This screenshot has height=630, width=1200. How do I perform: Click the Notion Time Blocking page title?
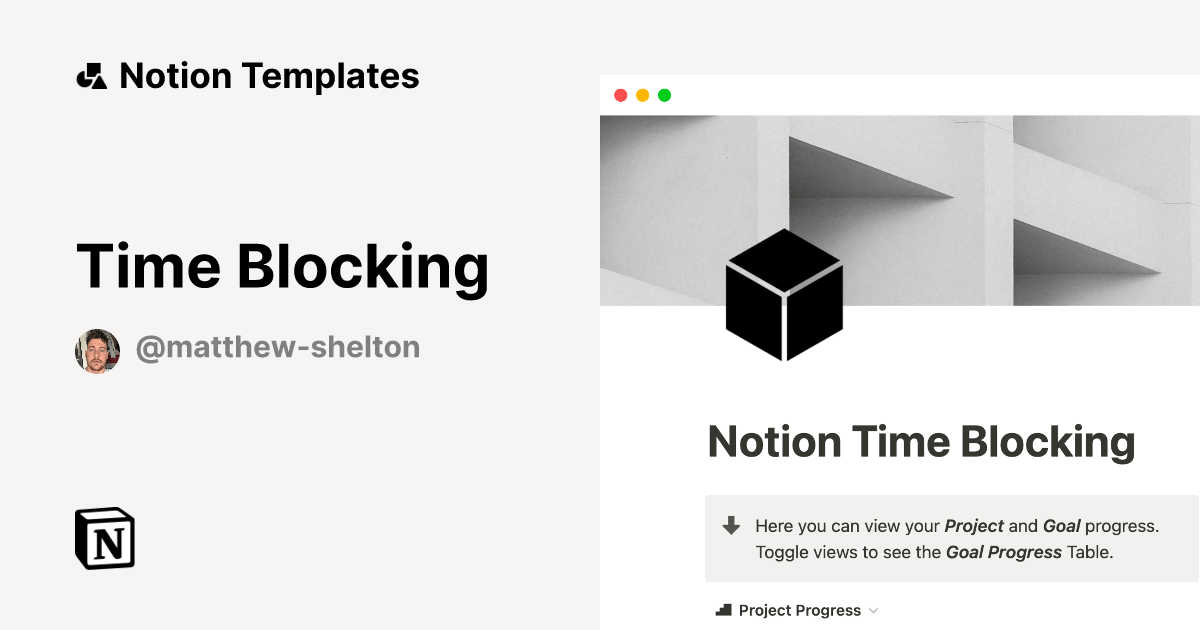921,442
